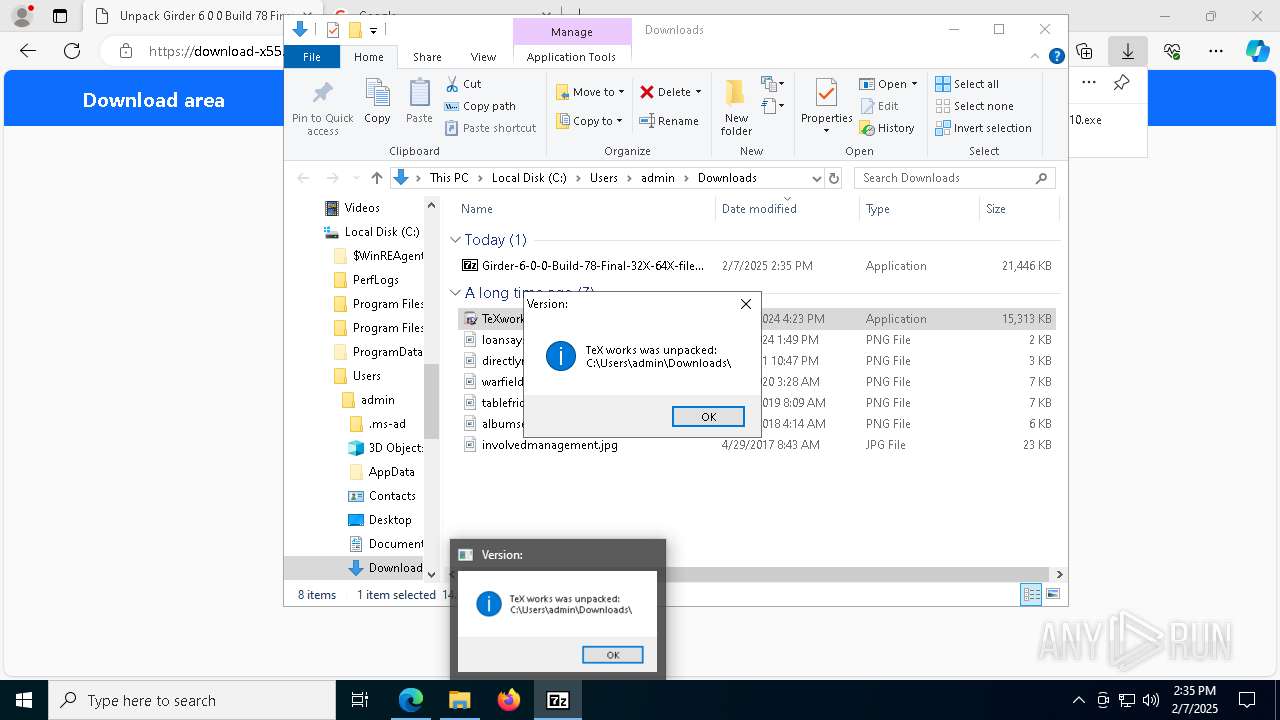Select involvedmanagement.jpg file
Viewport: 1280px width, 720px height.
757,445
